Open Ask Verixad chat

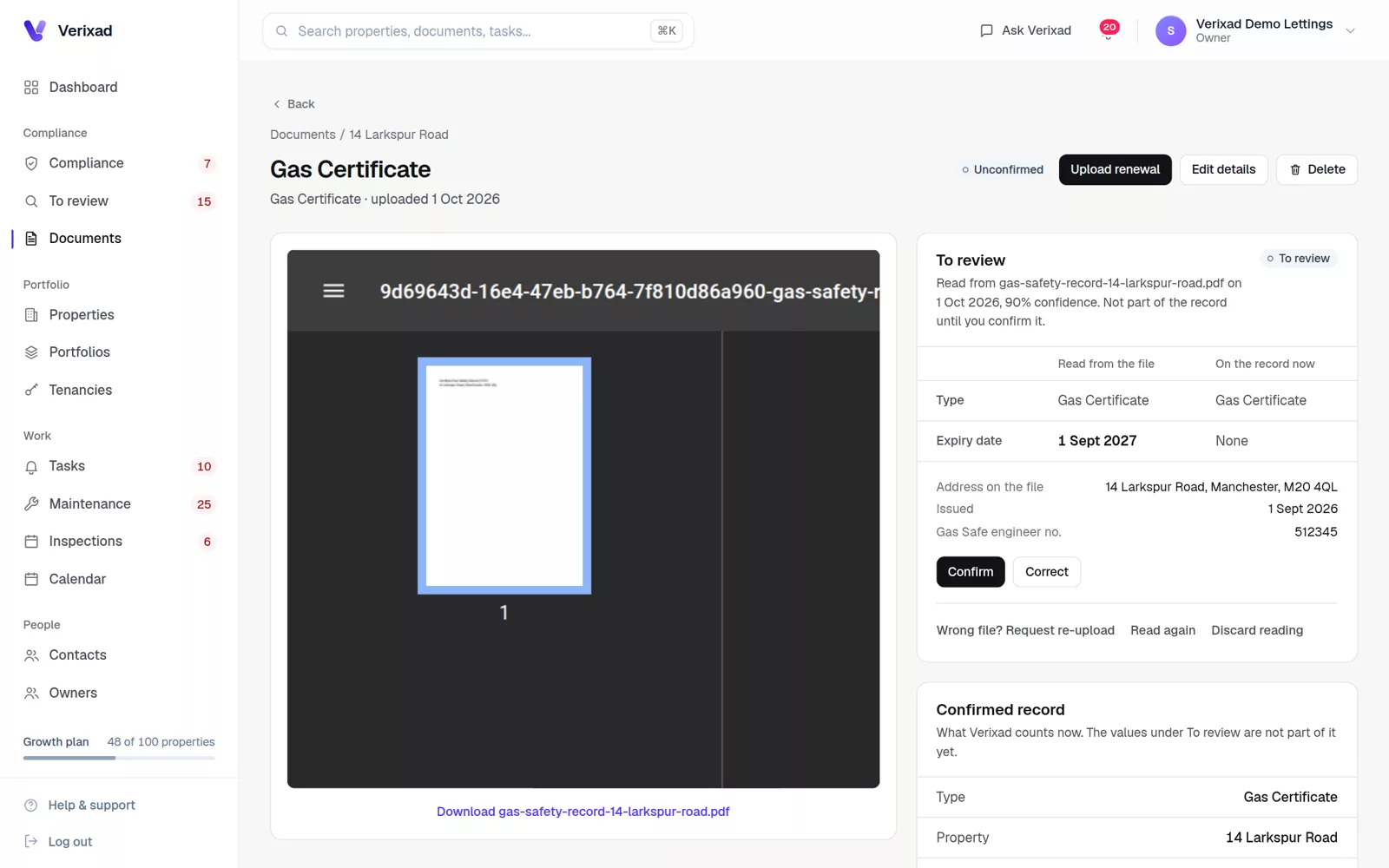coord(1025,30)
